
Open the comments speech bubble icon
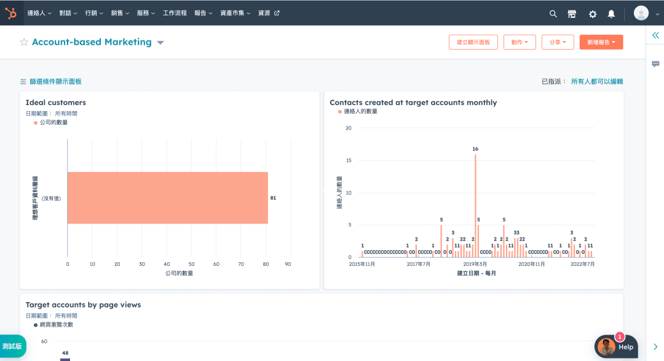click(655, 64)
